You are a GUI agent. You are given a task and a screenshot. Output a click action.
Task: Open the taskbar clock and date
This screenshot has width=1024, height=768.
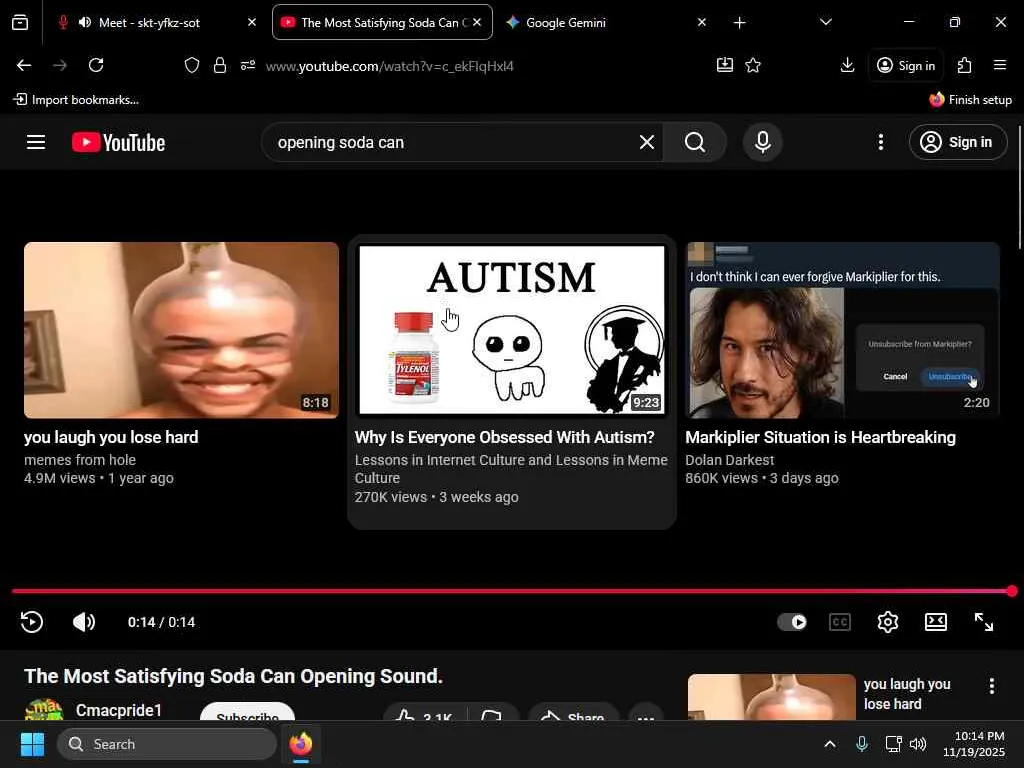click(974, 744)
